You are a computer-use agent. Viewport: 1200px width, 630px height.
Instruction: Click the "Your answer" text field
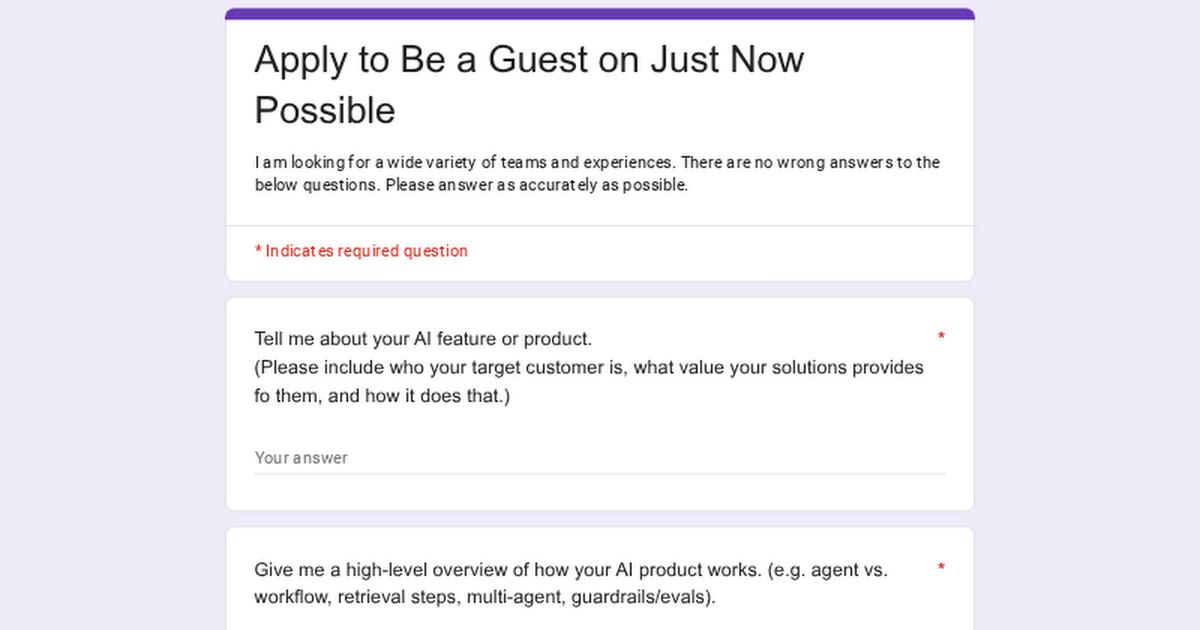tap(600, 458)
